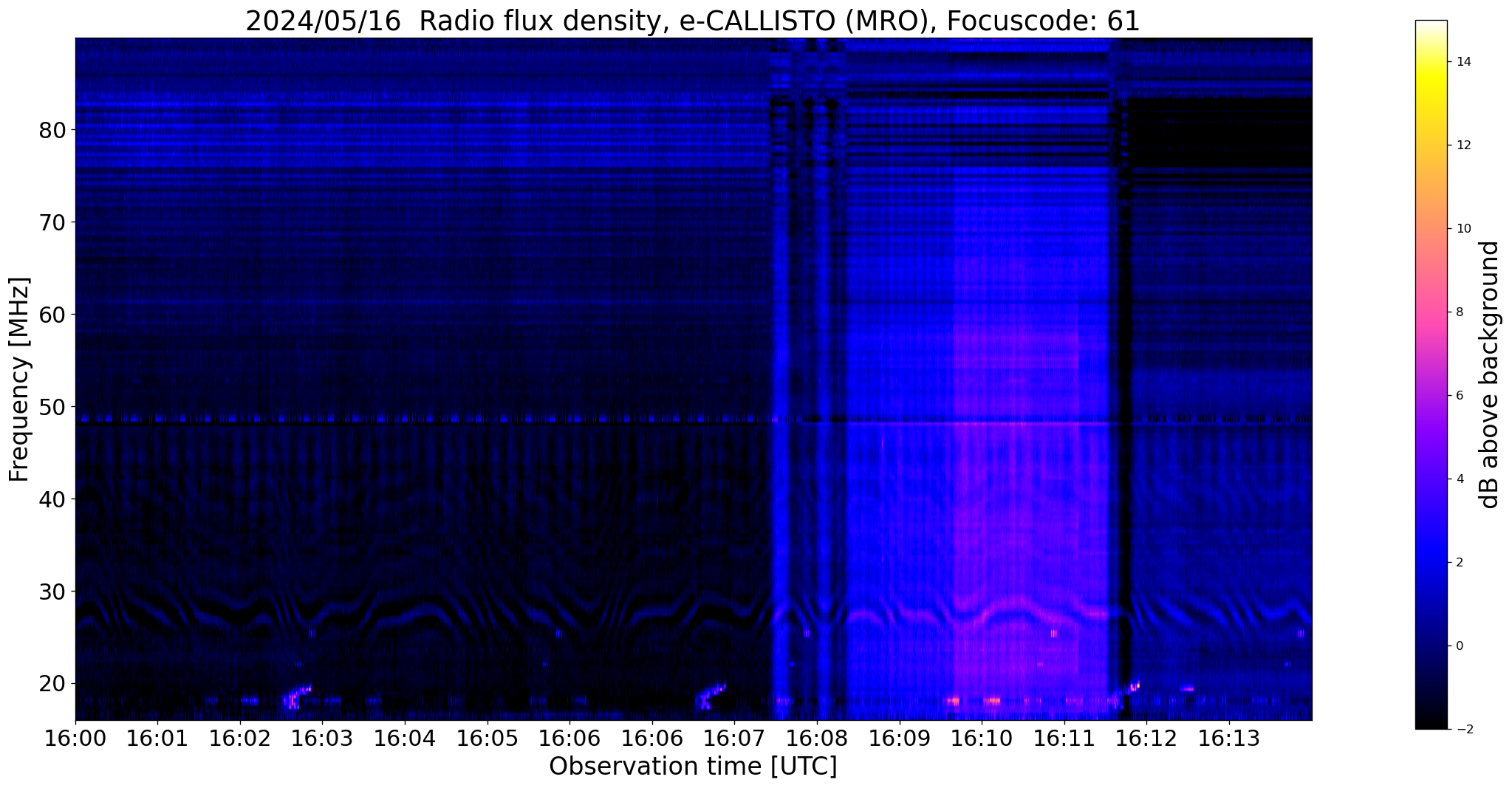Click the colorbar tick label 14
This screenshot has width=1512, height=788.
click(1464, 62)
